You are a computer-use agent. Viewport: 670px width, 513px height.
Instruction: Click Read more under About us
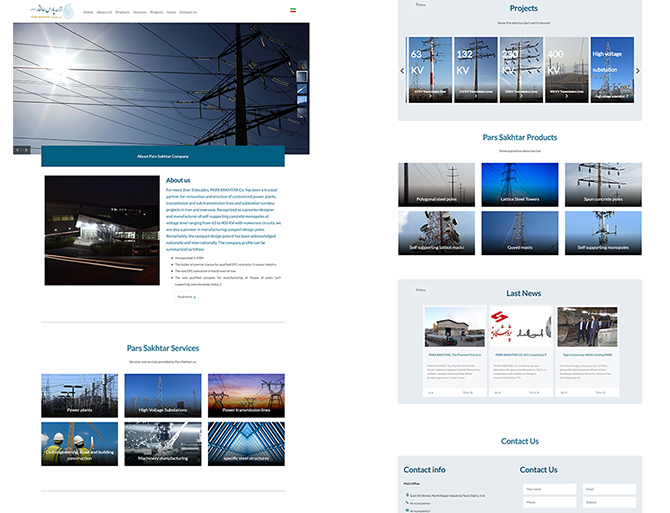click(x=186, y=296)
